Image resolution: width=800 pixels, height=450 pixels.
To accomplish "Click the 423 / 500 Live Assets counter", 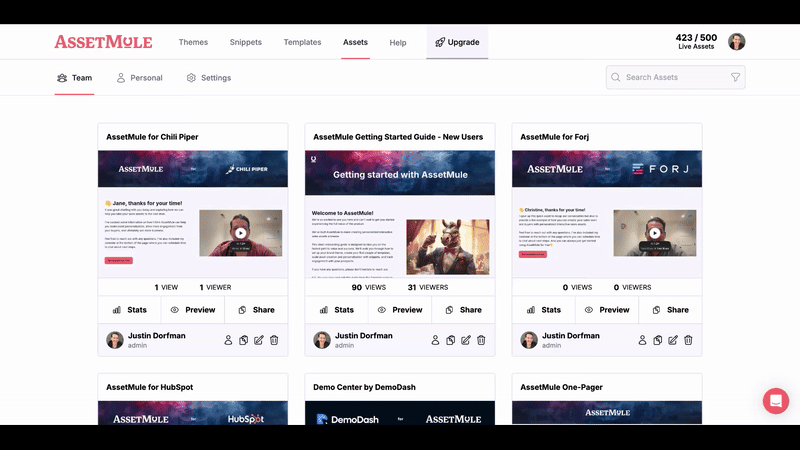I will (696, 41).
